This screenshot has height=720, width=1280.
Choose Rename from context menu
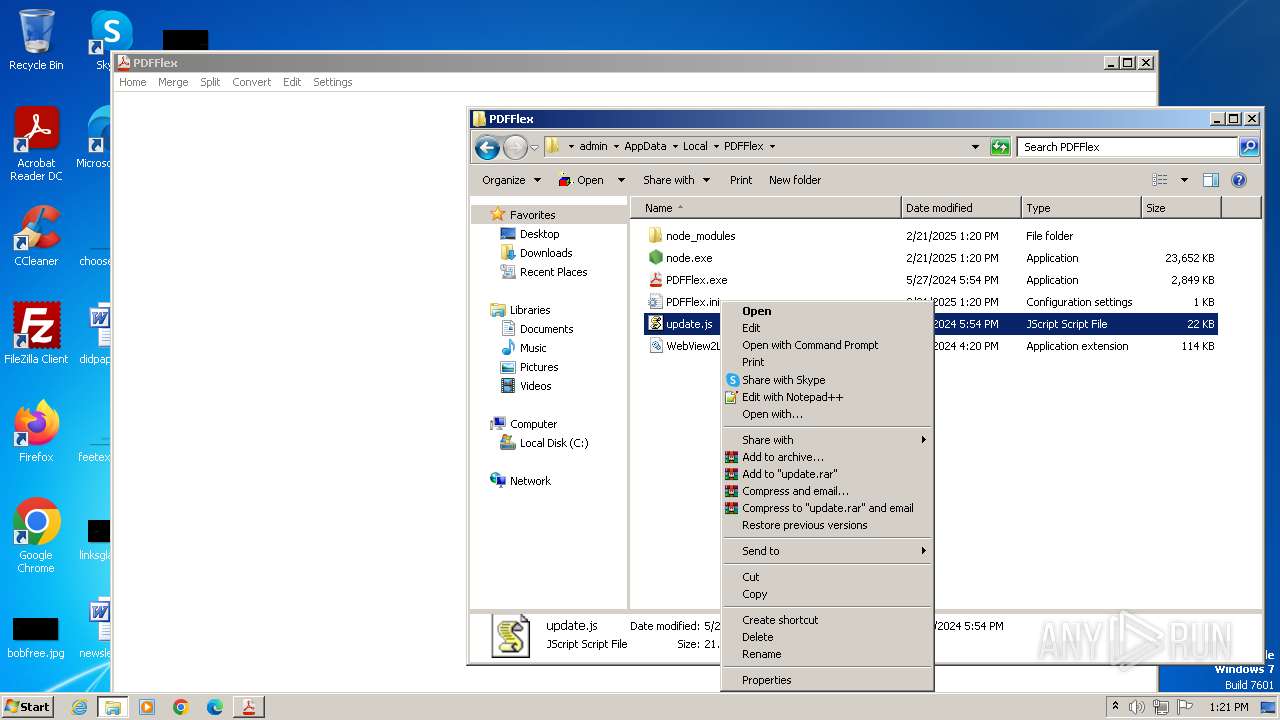coord(761,654)
